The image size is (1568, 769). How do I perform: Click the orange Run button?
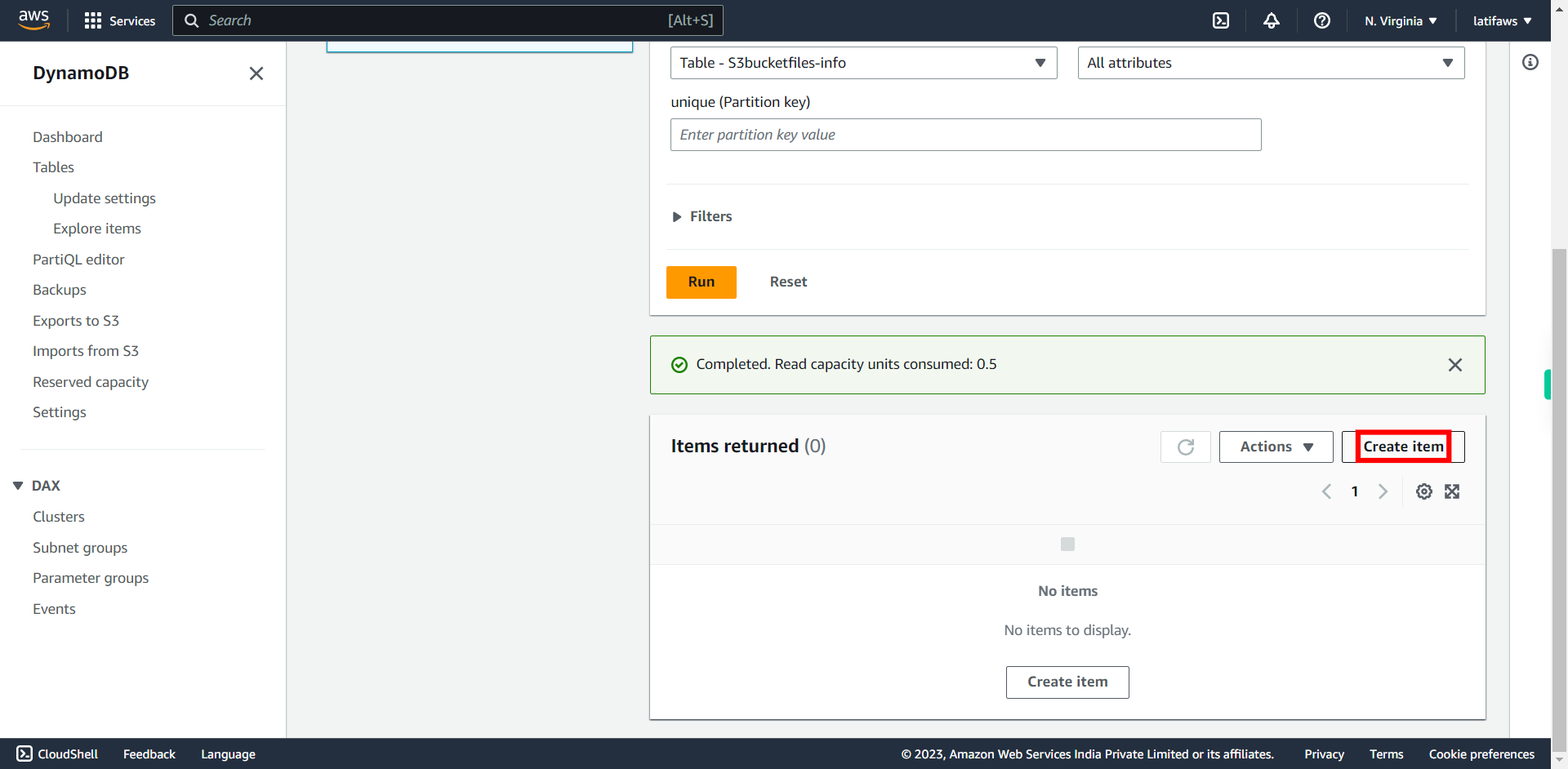coord(702,282)
